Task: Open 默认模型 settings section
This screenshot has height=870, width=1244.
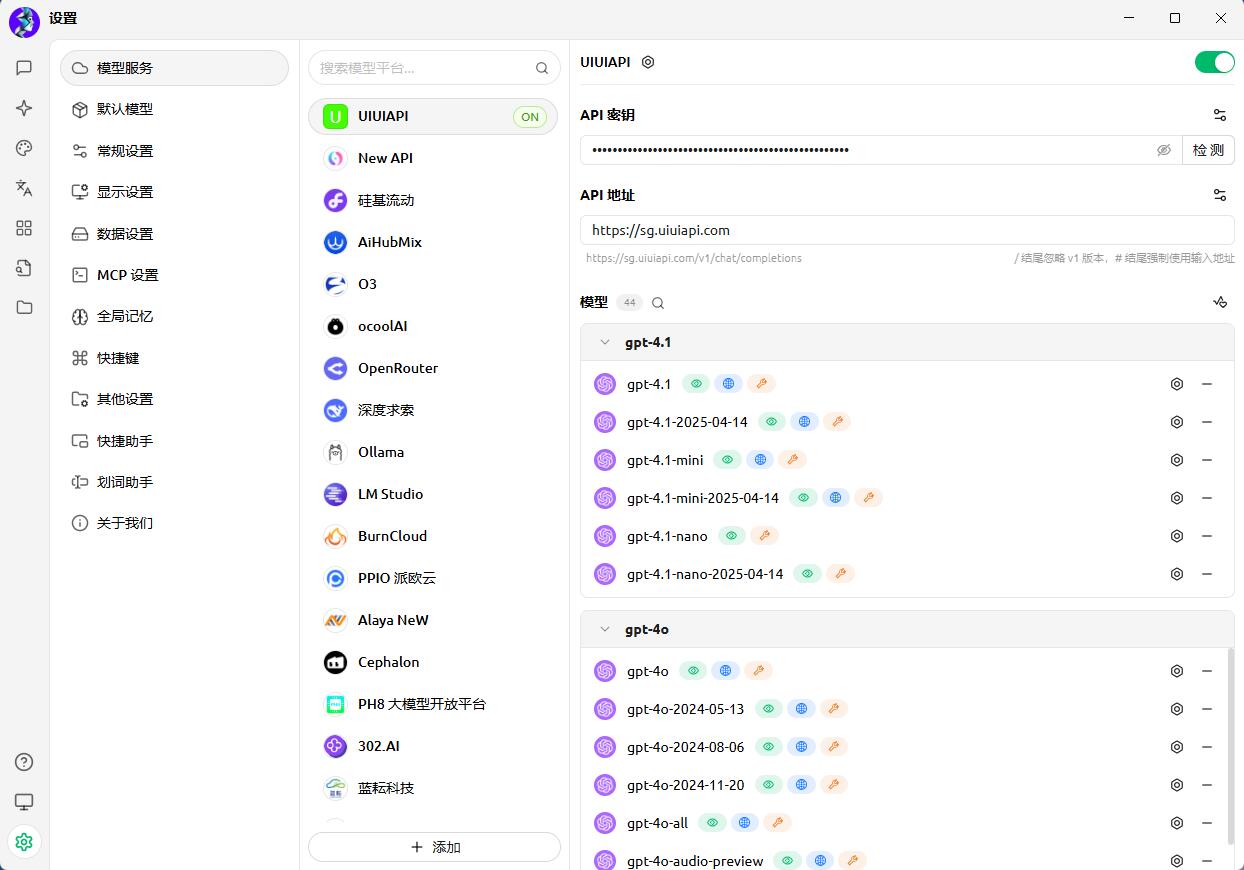Action: point(174,109)
